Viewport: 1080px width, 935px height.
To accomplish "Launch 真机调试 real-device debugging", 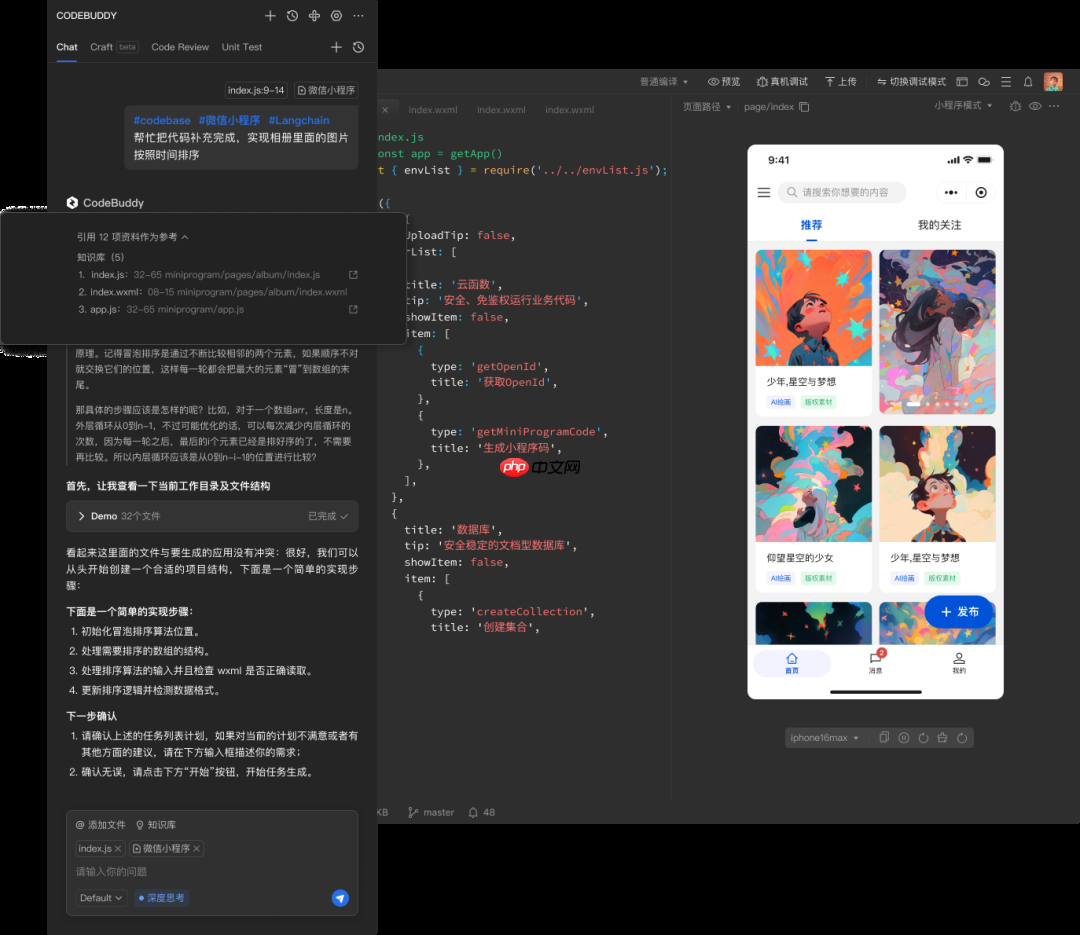I will click(x=783, y=82).
